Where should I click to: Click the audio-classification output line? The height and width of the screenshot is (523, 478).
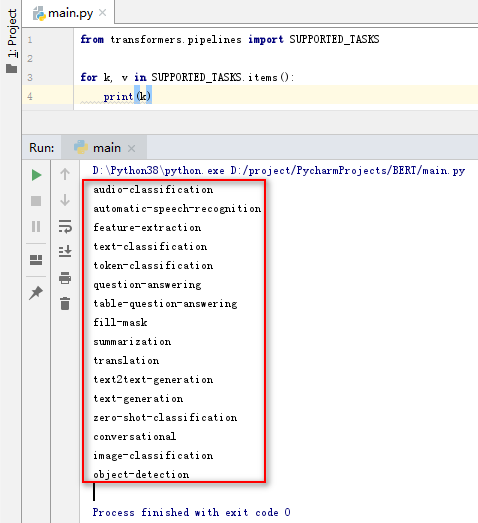click(153, 190)
